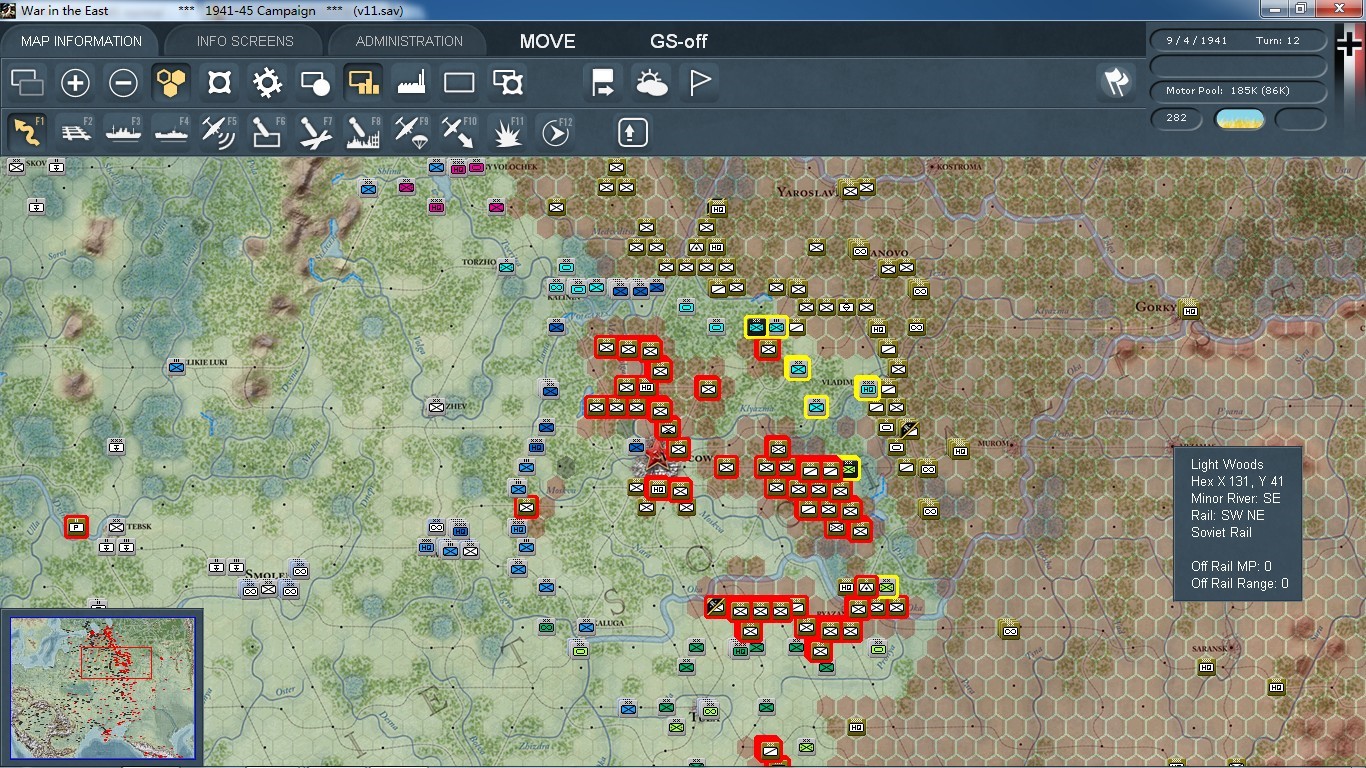This screenshot has height=768, width=1366.
Task: Click the crossed flags icon
Action: 1115,82
